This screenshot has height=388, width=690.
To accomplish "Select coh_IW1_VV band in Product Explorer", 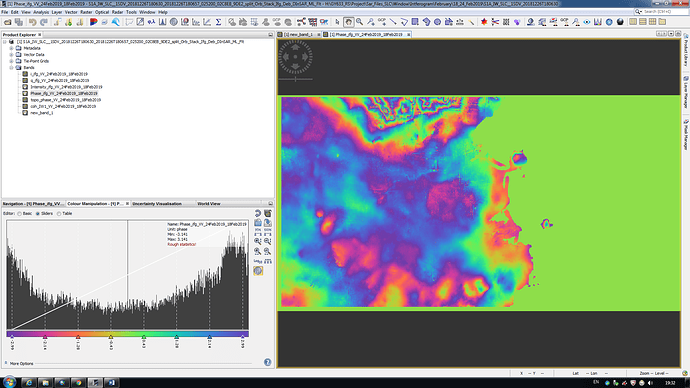I will 63,106.
